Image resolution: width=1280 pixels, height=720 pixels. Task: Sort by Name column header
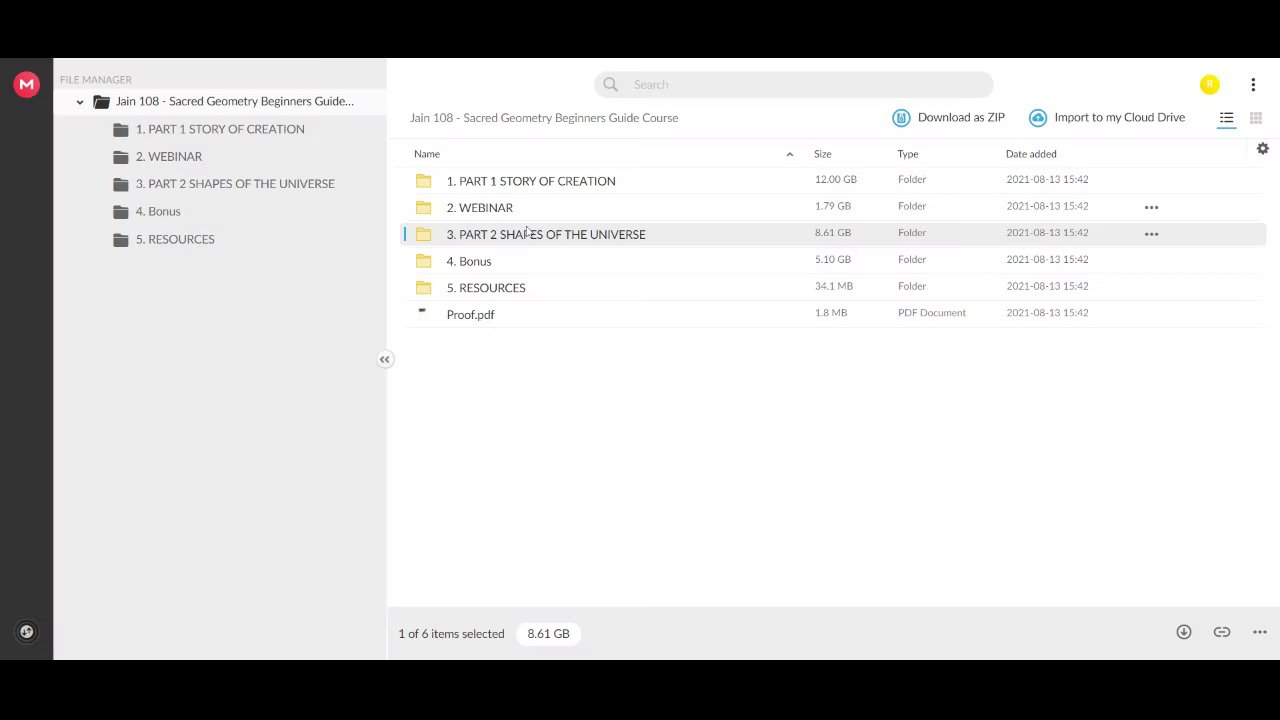(x=427, y=154)
